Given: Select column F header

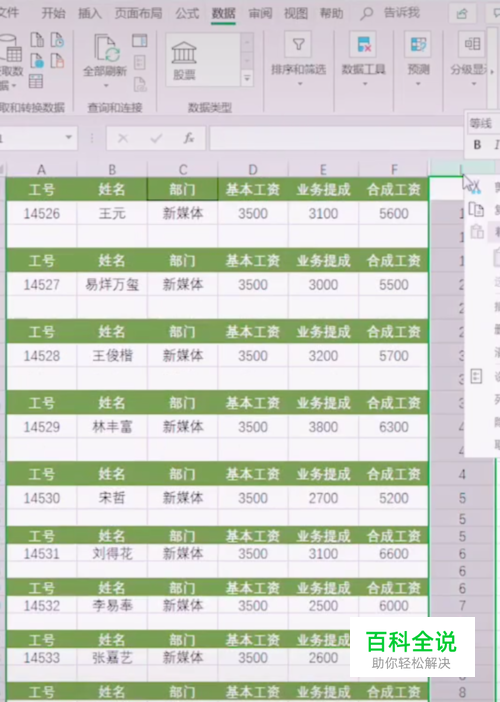Looking at the screenshot, I should (x=393, y=170).
